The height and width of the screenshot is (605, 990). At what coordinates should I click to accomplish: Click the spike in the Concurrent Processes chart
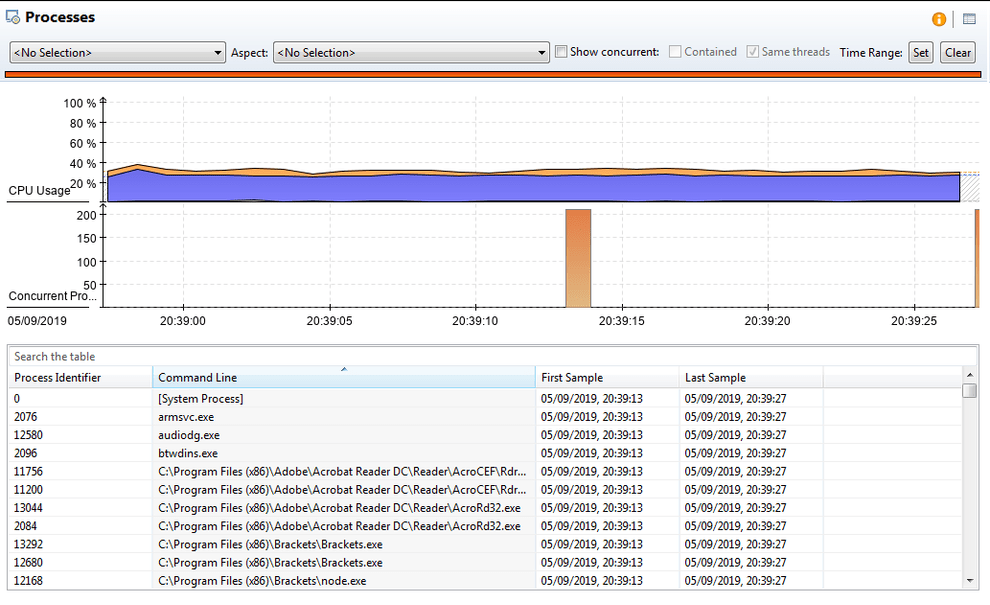click(x=580, y=255)
